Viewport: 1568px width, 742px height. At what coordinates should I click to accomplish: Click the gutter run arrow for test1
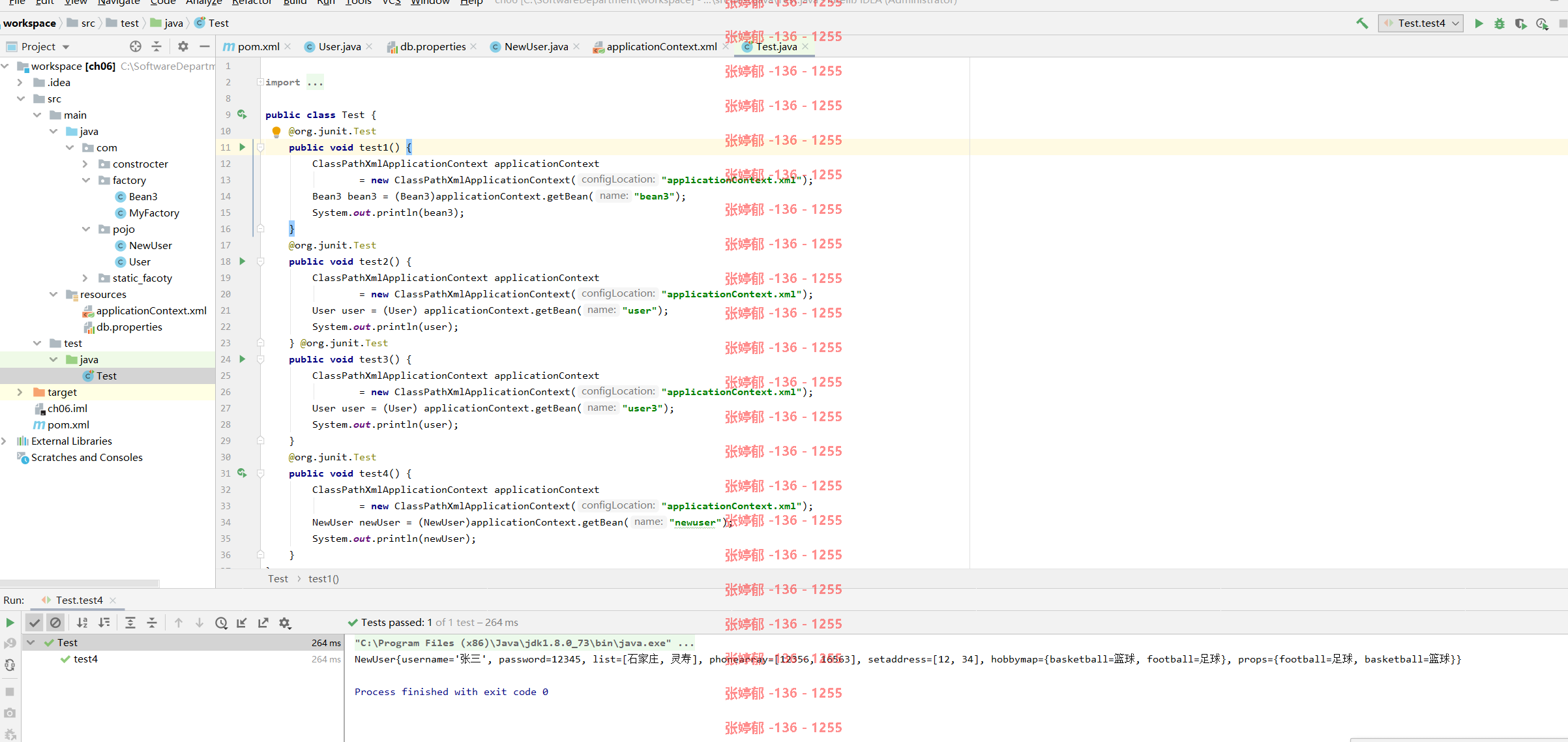coord(243,147)
